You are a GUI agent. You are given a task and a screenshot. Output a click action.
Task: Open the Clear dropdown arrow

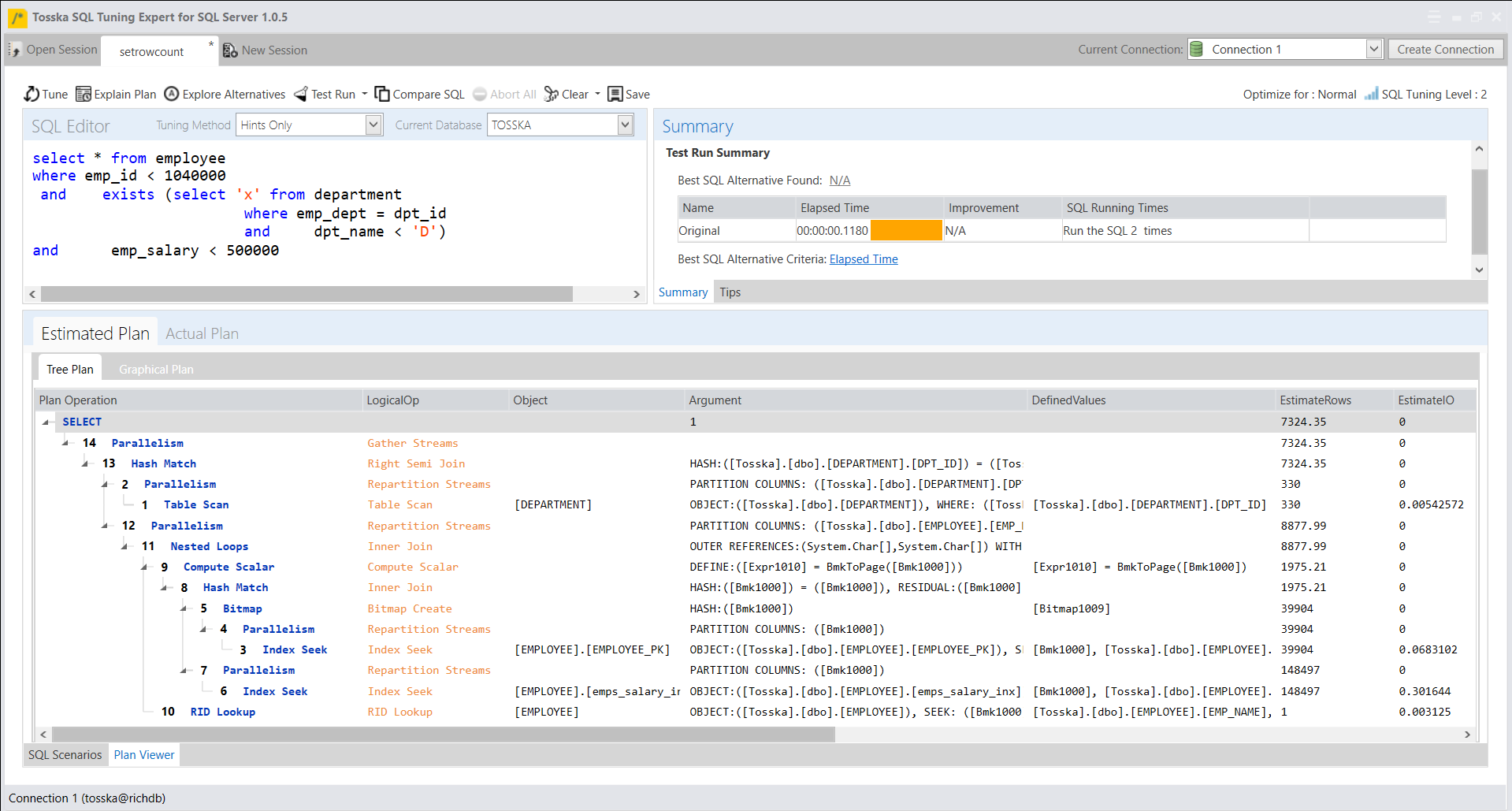tap(597, 94)
